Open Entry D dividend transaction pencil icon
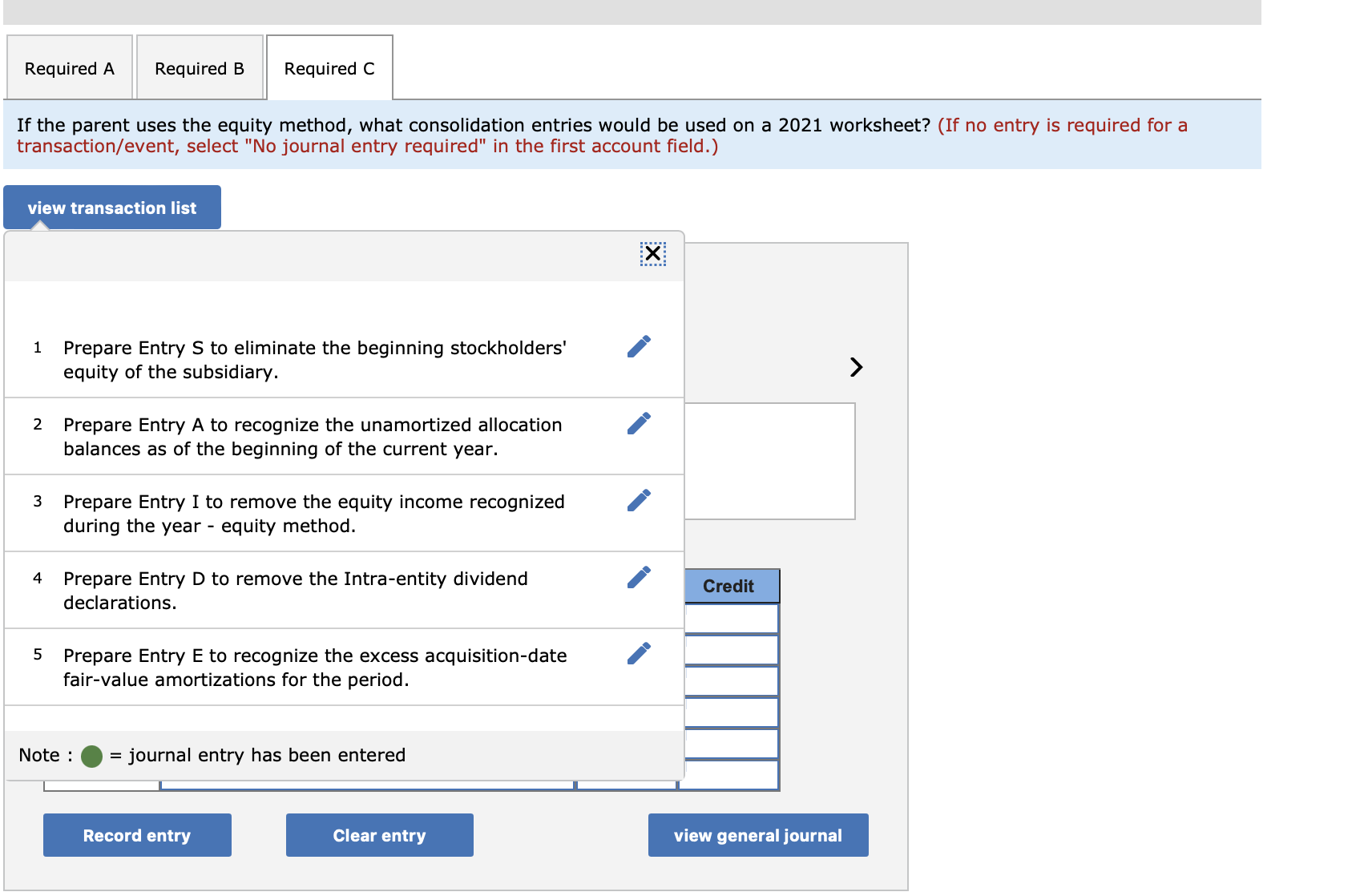This screenshot has height=896, width=1364. pyautogui.click(x=639, y=577)
